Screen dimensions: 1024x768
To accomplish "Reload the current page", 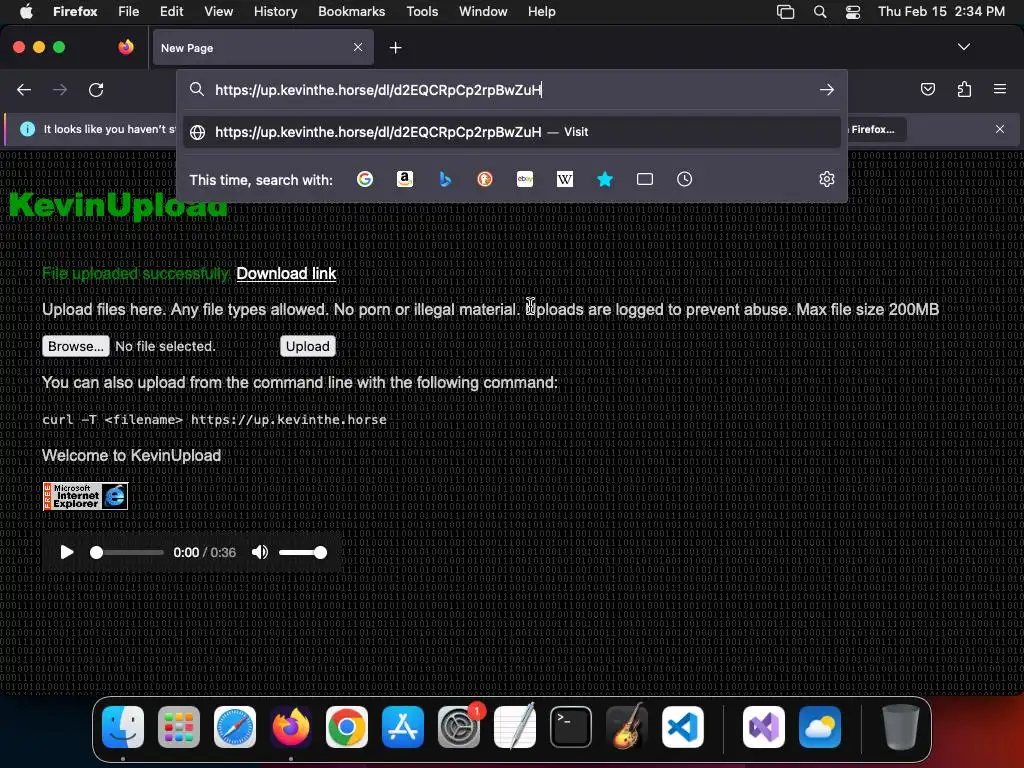I will point(96,89).
